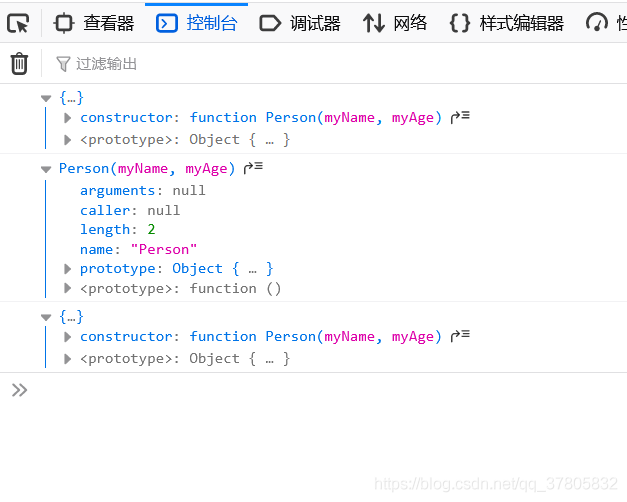Focus the 过滤输出 filter input

click(x=340, y=64)
